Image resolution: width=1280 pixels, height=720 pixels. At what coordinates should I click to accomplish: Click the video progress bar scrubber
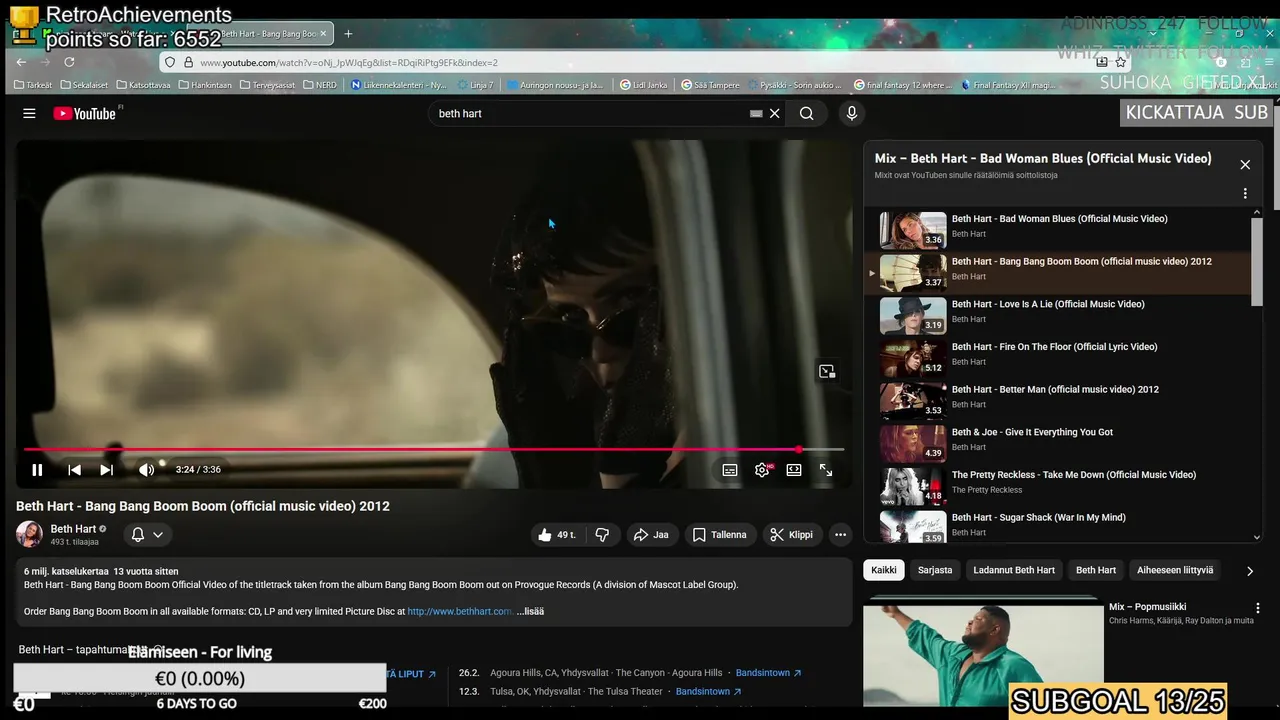pos(799,450)
